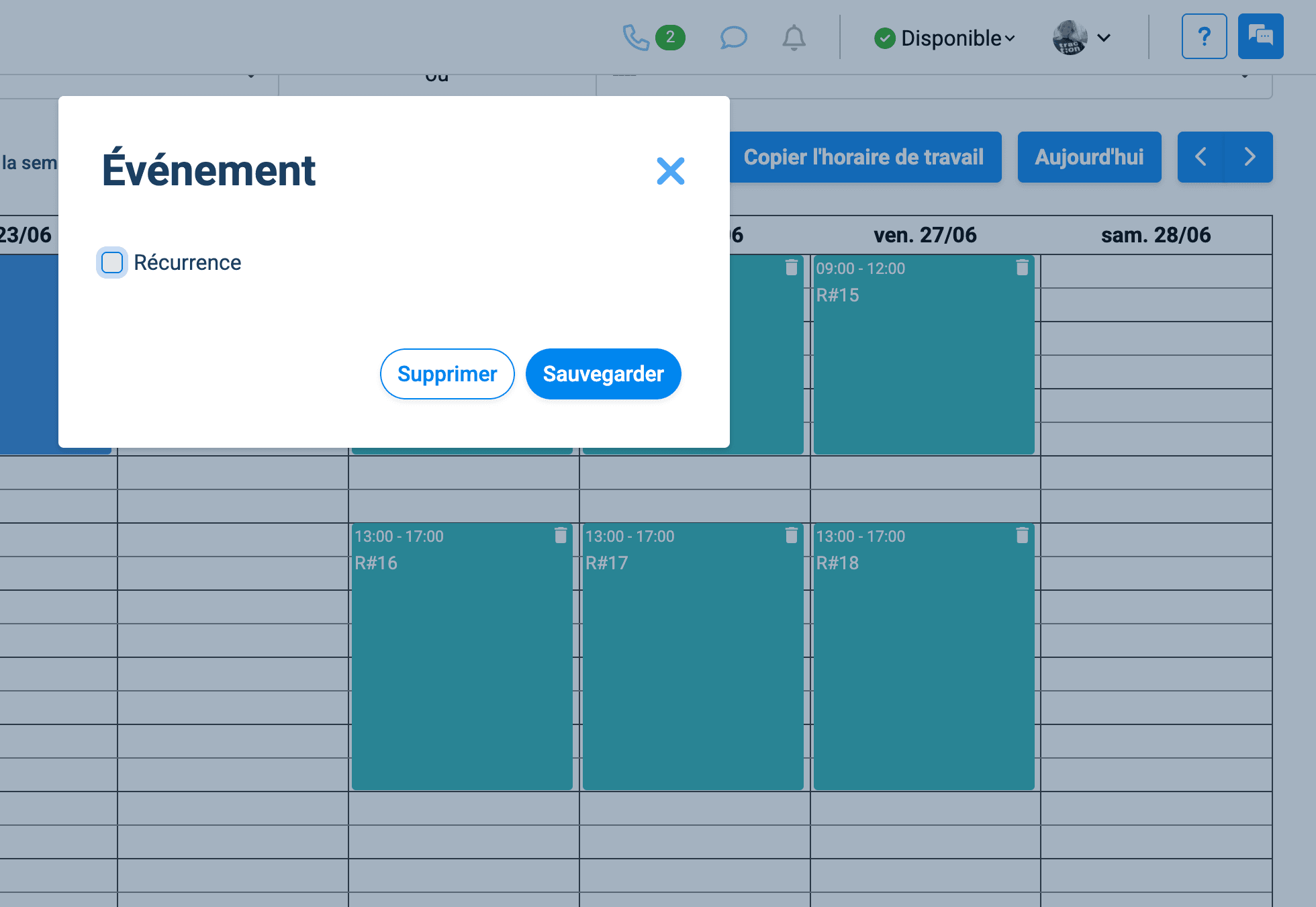
Task: Open the notifications bell
Action: (794, 38)
